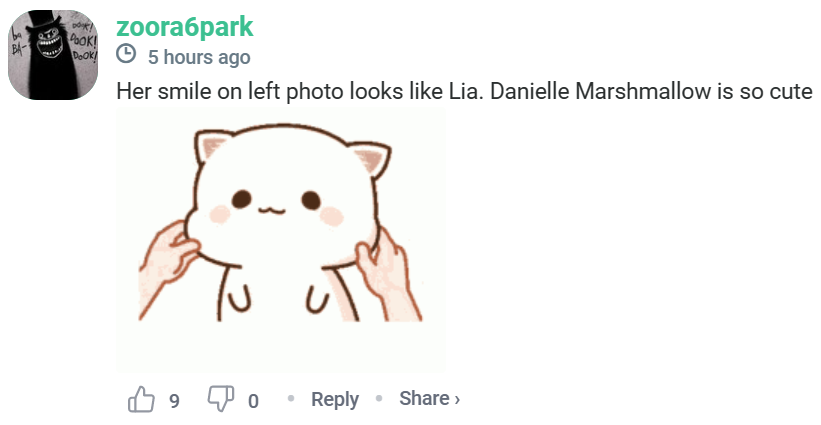Screen dimensions: 821x425
Task: Expand the arrow chevron next to Share
Action: pyautogui.click(x=457, y=400)
